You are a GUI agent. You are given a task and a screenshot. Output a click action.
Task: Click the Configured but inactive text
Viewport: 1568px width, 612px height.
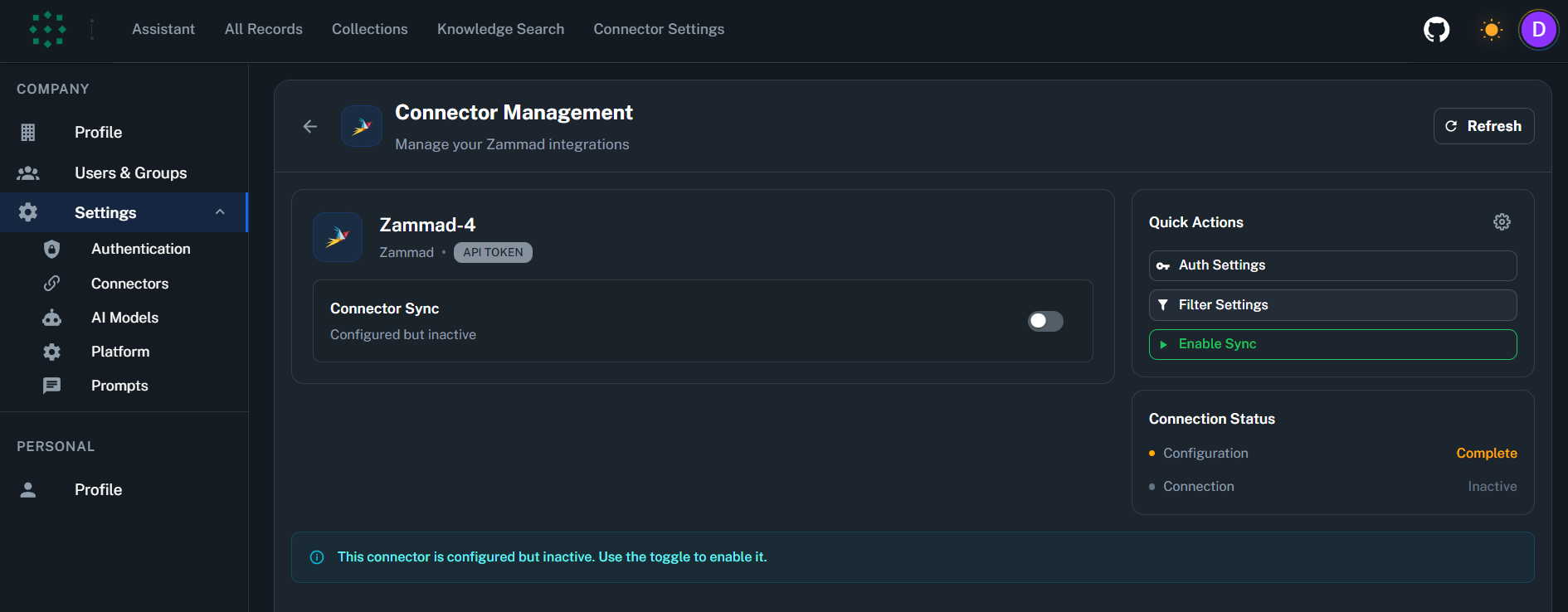click(x=403, y=334)
